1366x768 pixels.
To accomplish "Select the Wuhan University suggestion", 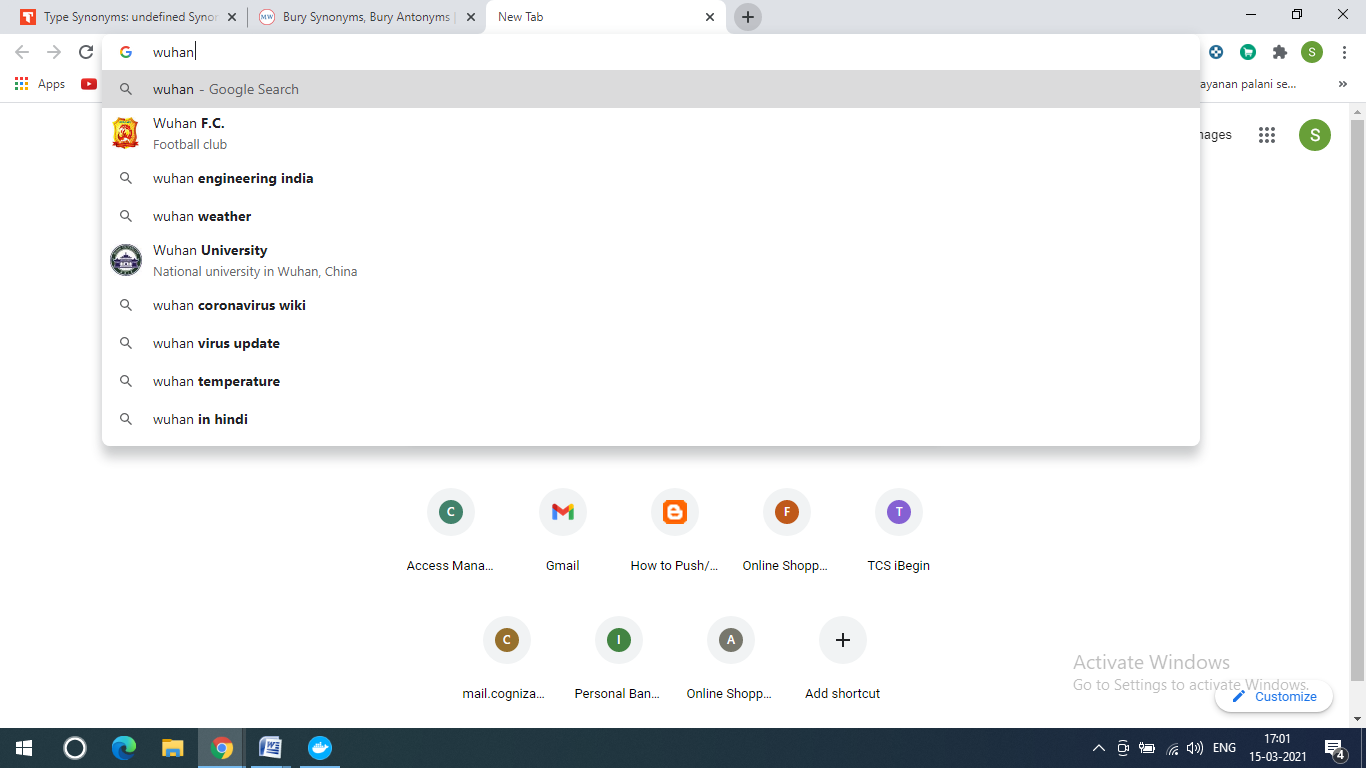I will click(651, 260).
